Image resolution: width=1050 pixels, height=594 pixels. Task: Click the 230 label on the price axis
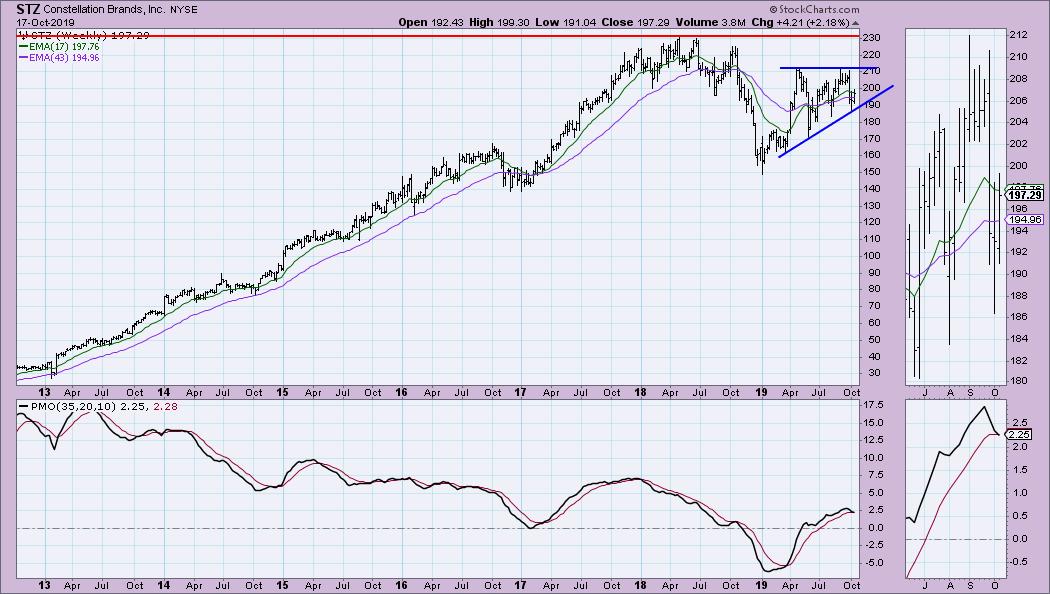[870, 38]
